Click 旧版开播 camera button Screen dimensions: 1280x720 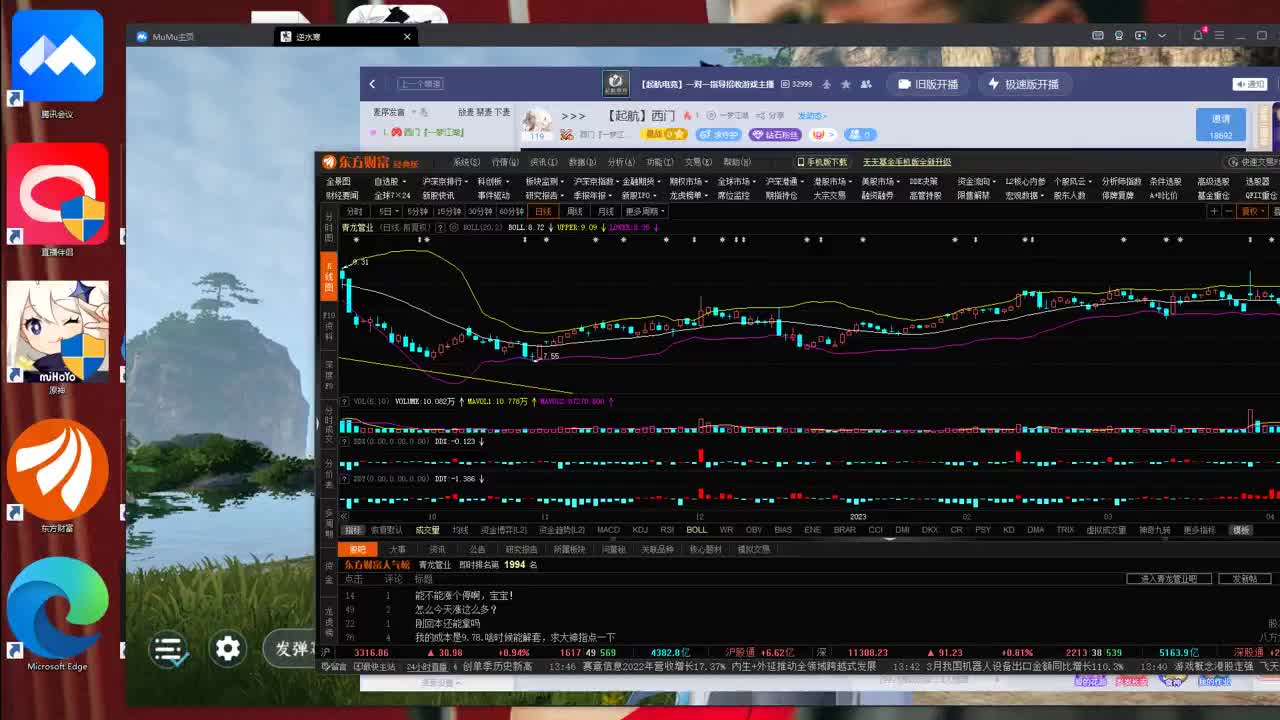point(928,84)
